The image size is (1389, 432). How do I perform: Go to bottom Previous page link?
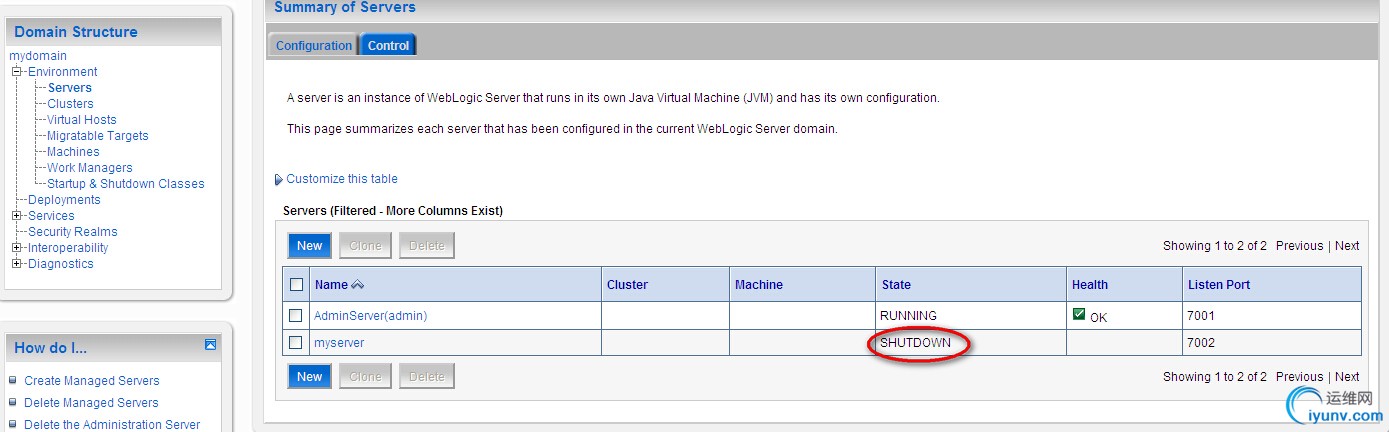coord(1299,377)
